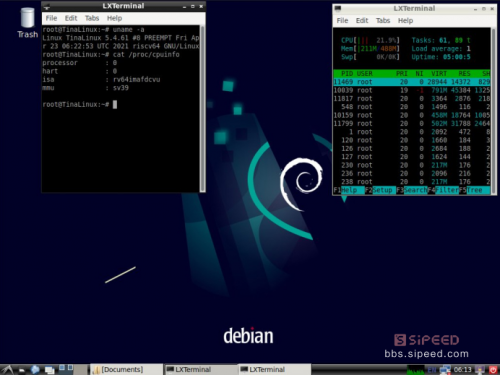Click the CPU meter bar in htop
500x375 pixels.
click(x=370, y=40)
